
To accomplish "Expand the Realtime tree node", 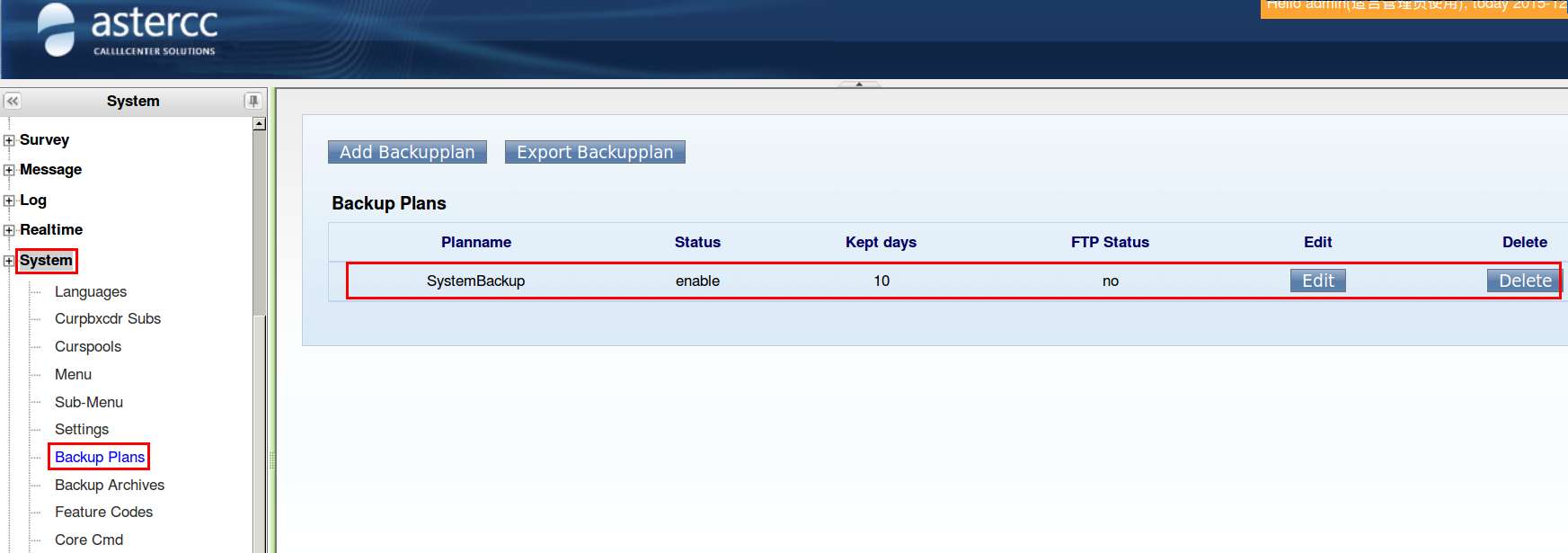I will [9, 230].
